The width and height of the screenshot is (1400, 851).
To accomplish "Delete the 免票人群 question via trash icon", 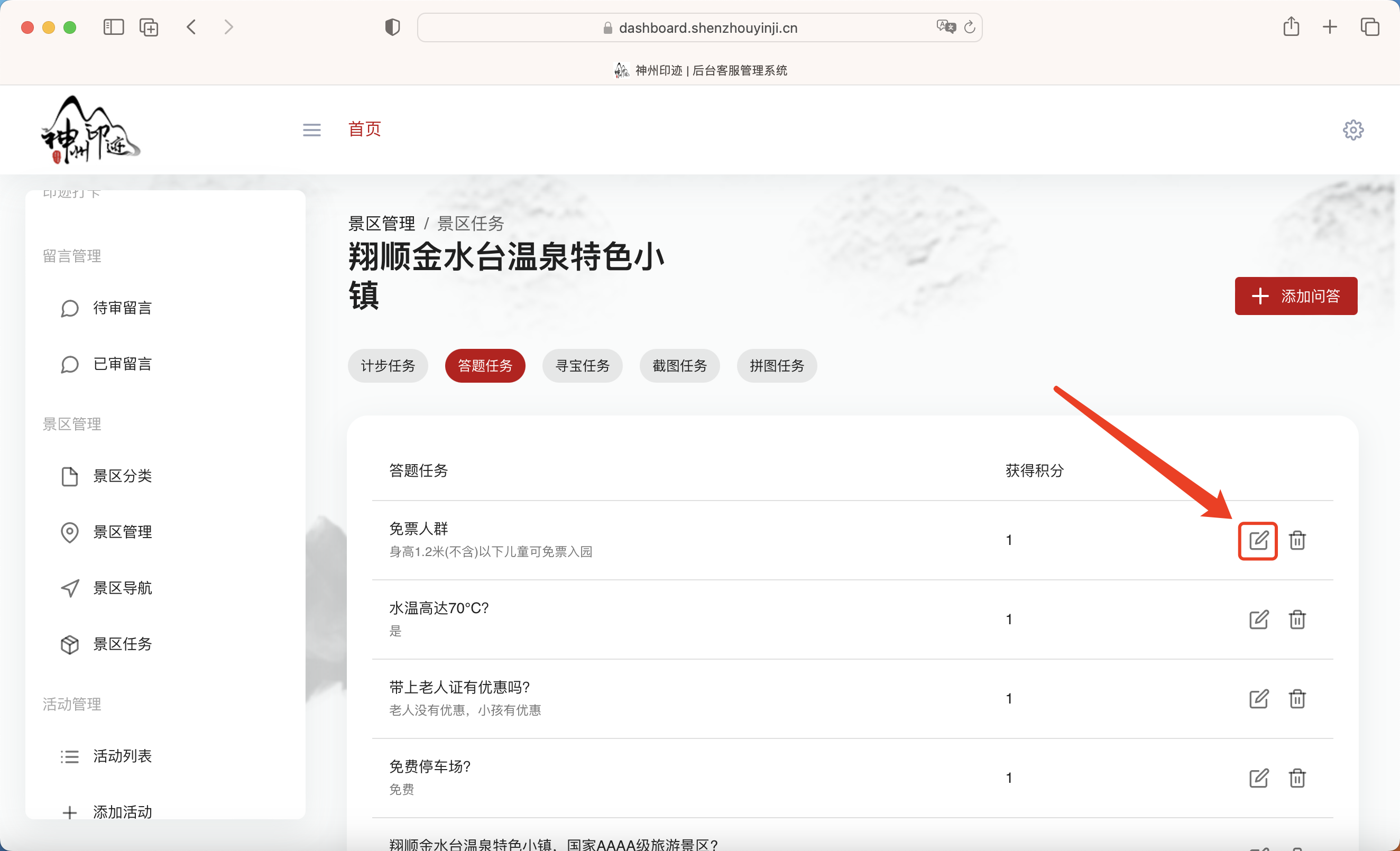I will click(1296, 540).
